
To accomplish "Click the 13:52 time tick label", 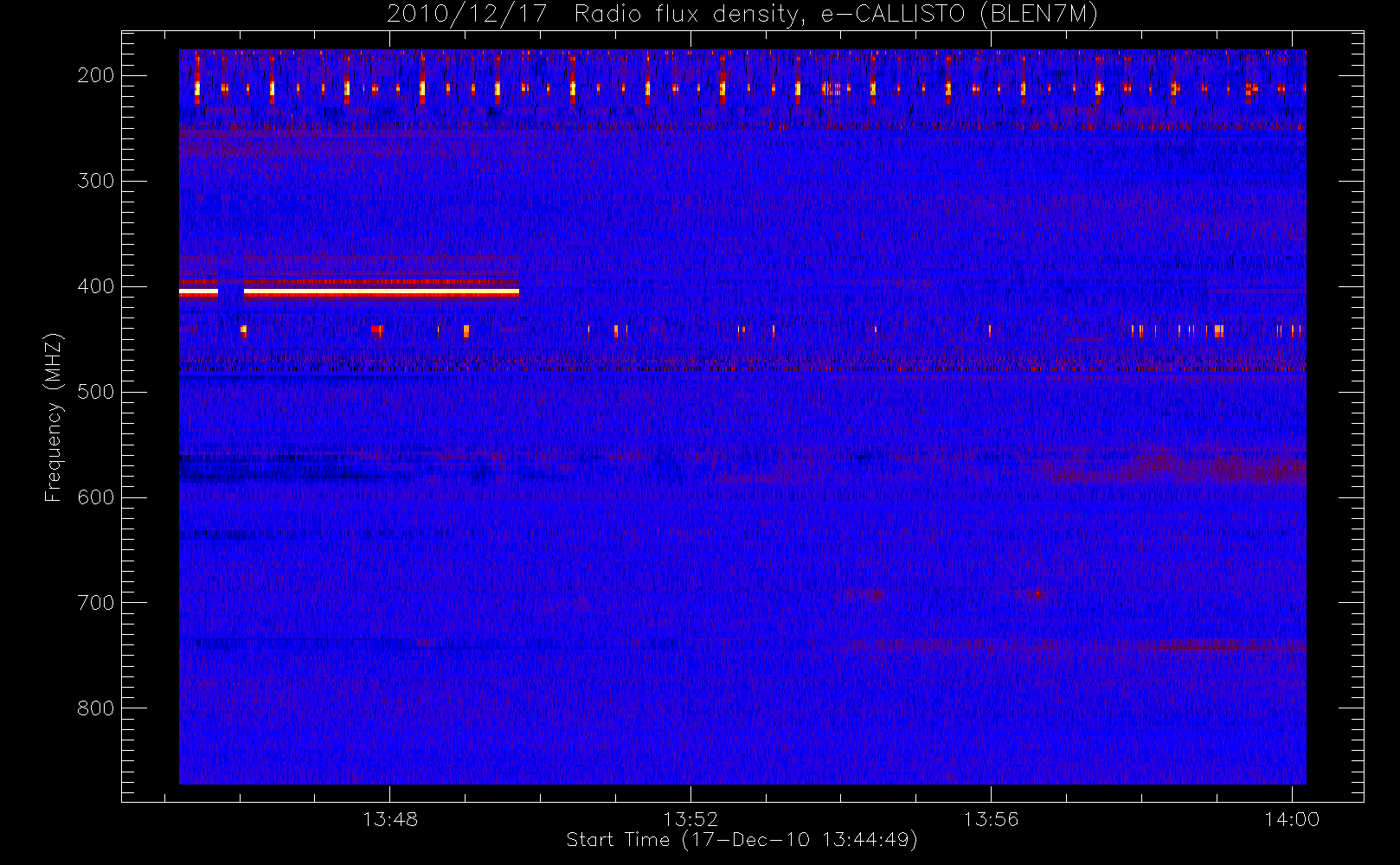I will pyautogui.click(x=690, y=819).
